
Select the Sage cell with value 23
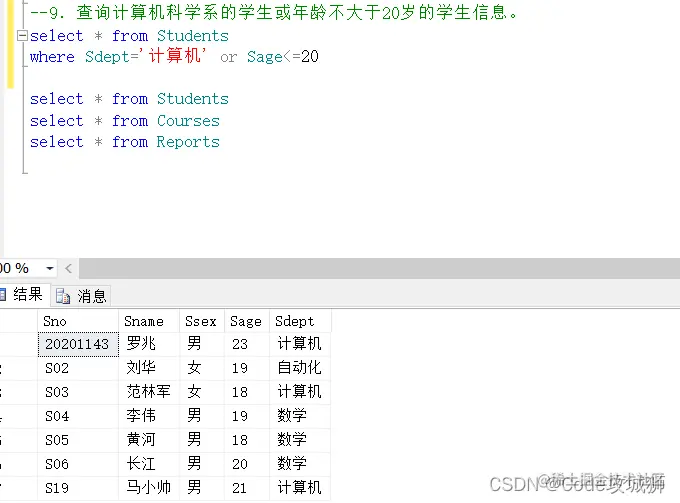247,344
